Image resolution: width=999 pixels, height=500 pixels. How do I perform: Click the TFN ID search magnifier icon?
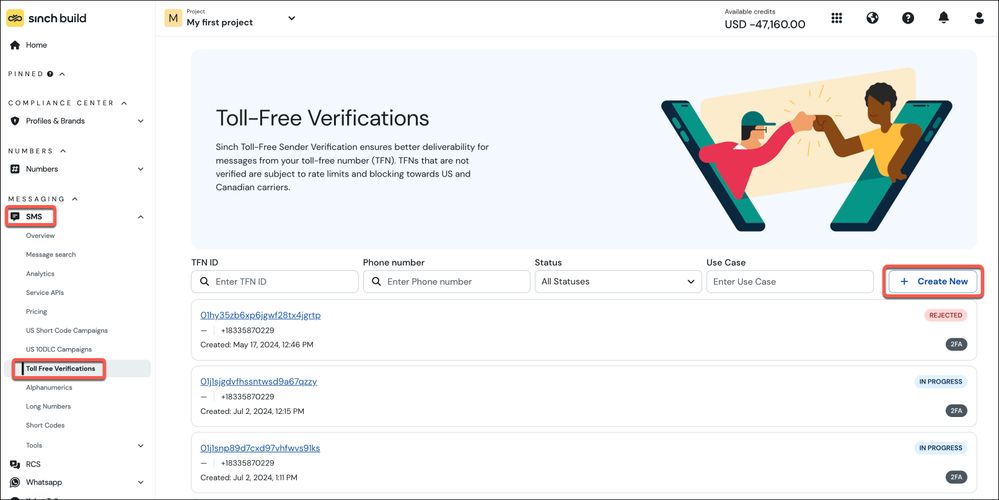[x=205, y=282]
